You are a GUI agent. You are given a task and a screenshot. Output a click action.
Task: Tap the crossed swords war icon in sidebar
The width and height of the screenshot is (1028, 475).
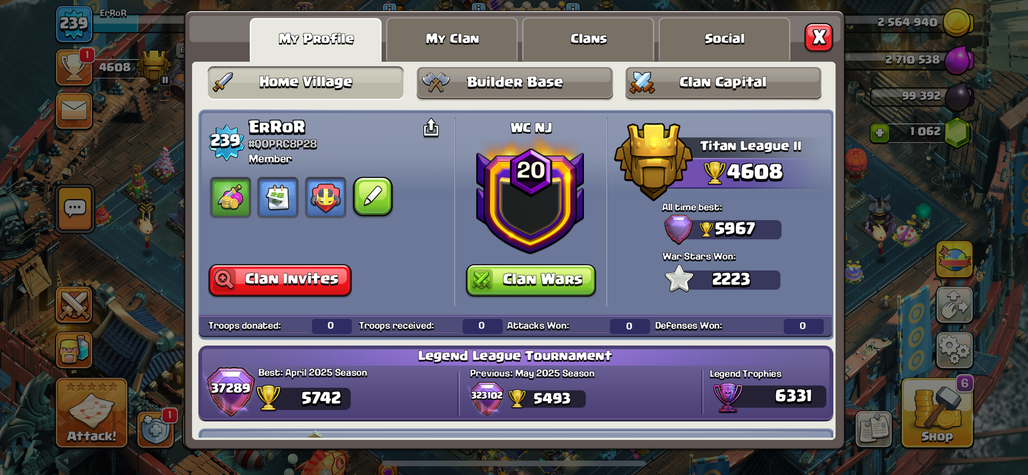click(x=73, y=305)
